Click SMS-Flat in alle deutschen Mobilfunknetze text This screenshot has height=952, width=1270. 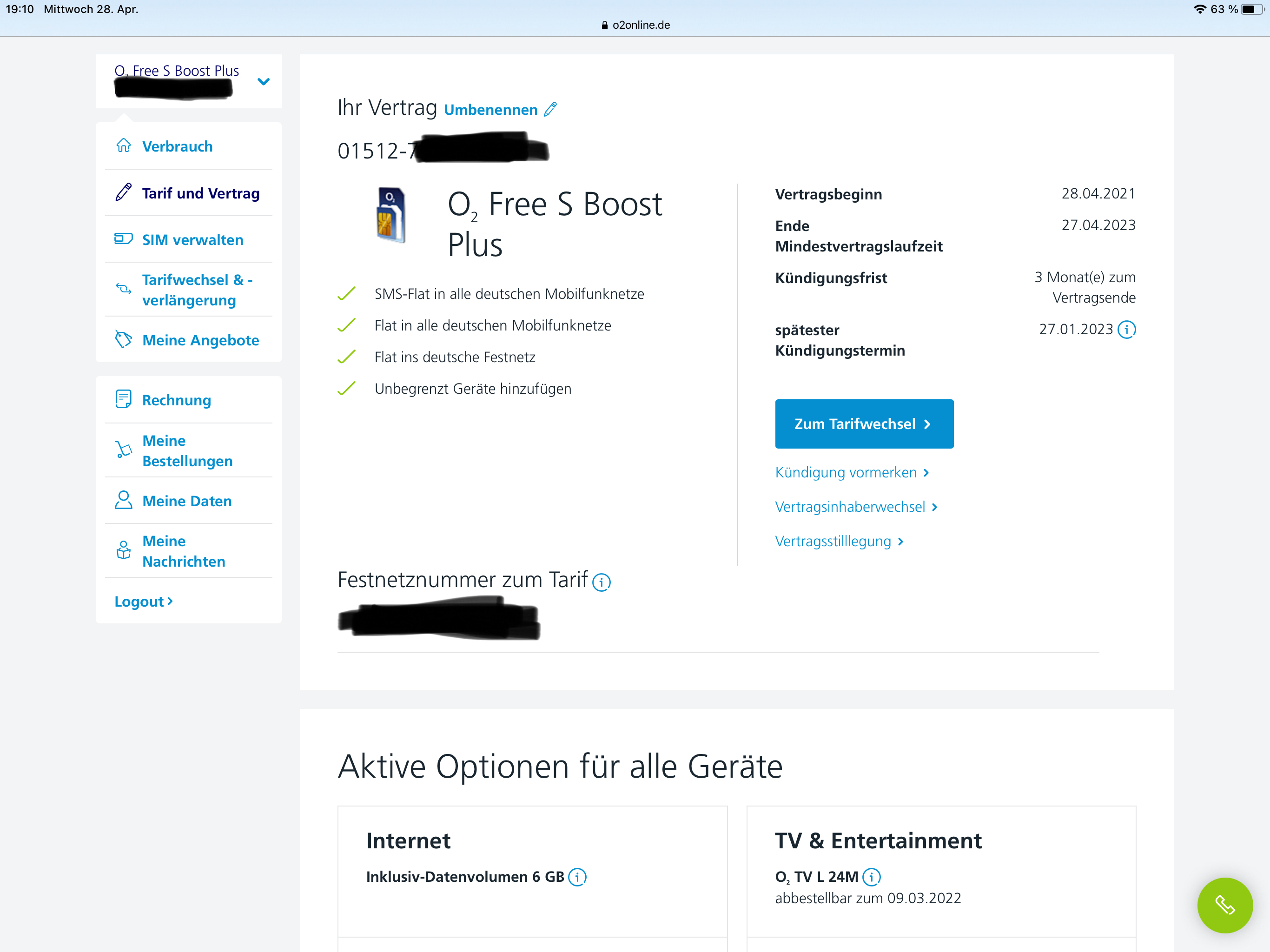click(509, 294)
